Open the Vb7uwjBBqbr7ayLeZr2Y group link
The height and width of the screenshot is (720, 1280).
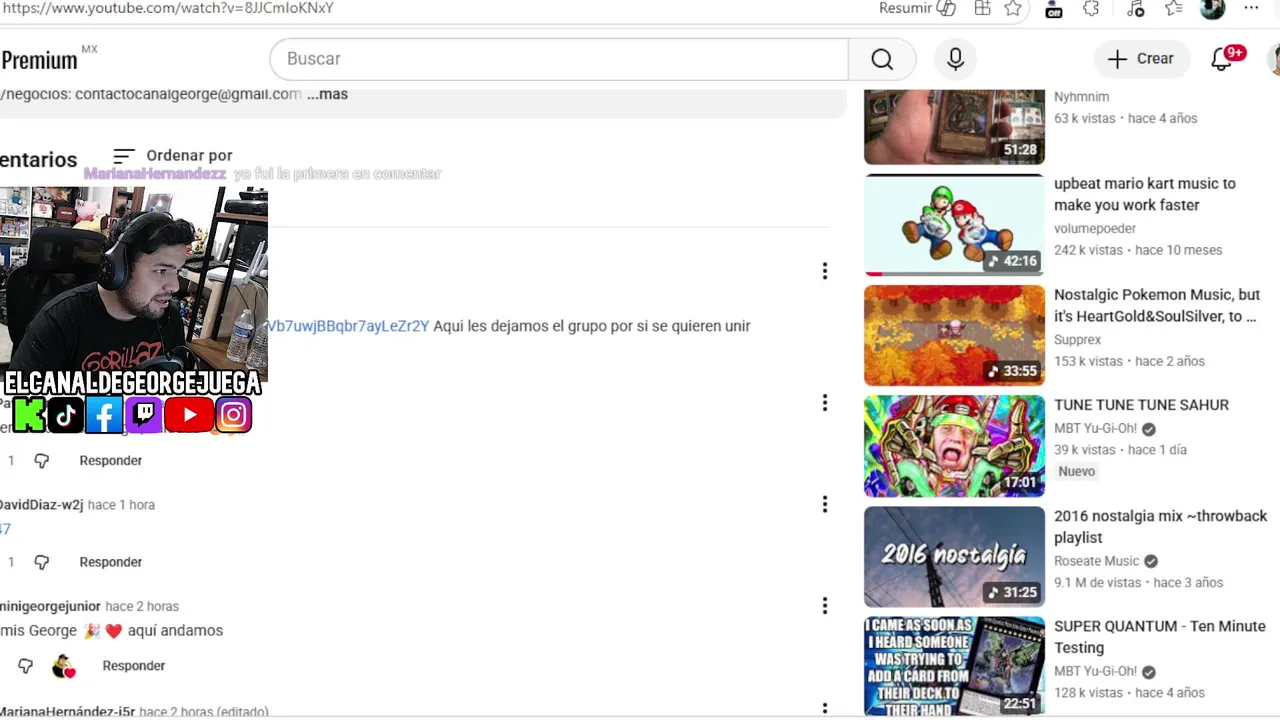point(348,326)
